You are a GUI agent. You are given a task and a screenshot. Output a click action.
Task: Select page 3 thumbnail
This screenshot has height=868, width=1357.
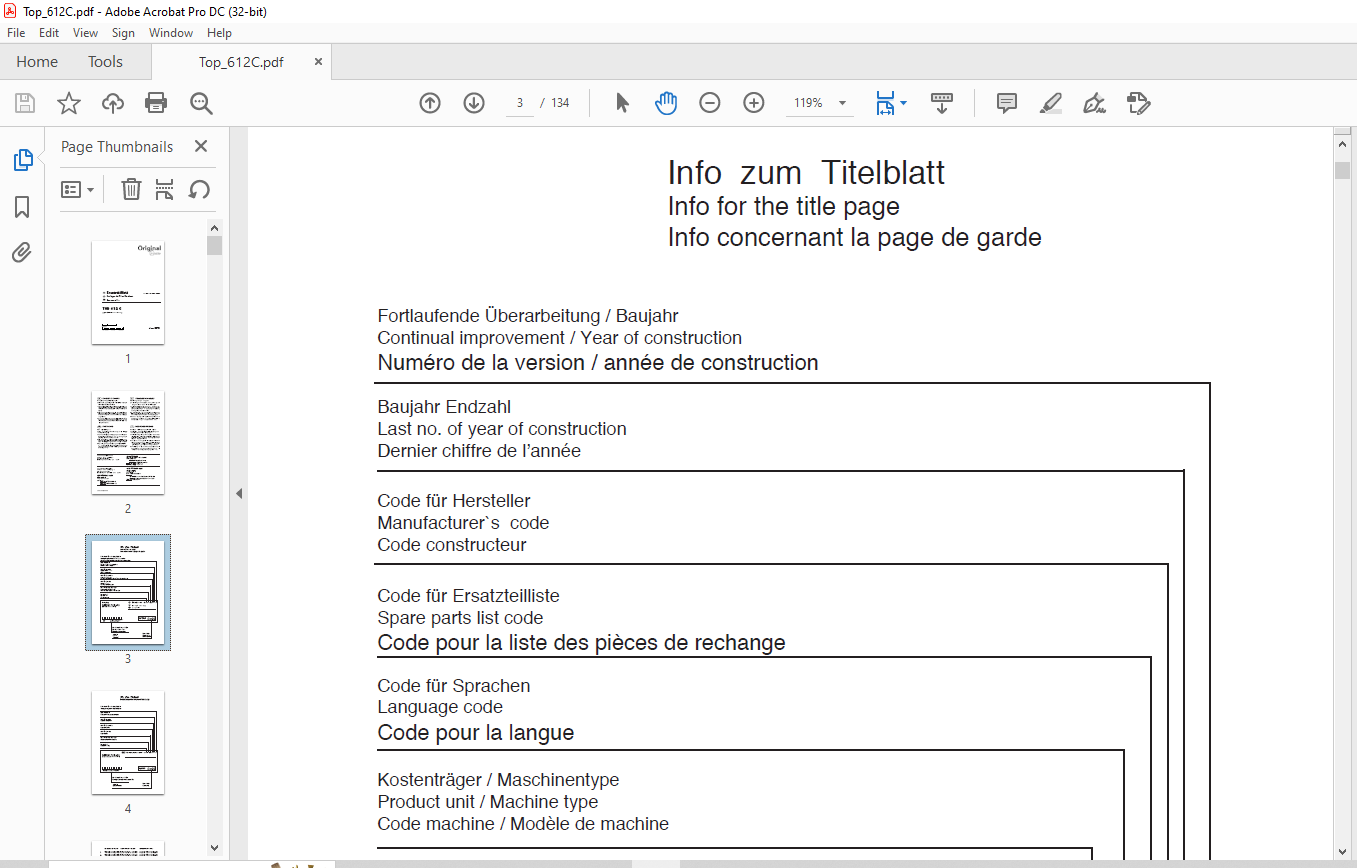(128, 592)
